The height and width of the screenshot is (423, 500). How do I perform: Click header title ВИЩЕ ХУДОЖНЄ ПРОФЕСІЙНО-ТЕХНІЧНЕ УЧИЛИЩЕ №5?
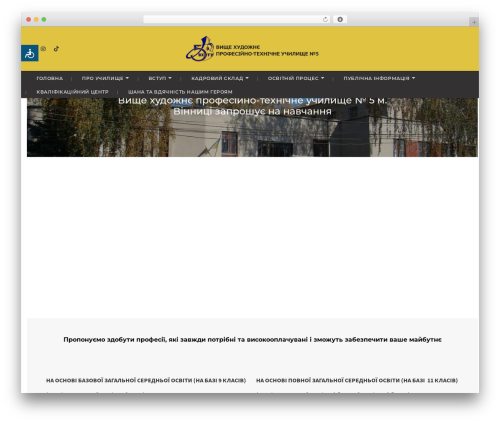[267, 50]
